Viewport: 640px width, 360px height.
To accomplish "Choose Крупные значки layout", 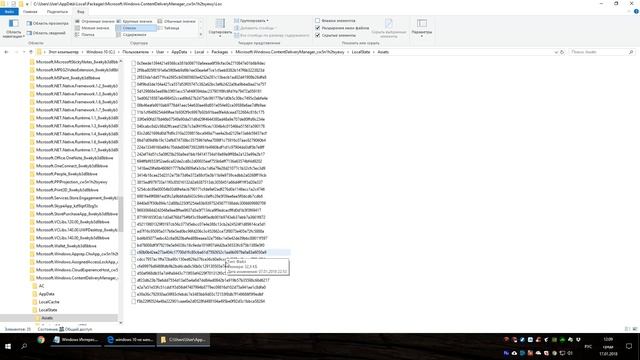I will pos(135,21).
